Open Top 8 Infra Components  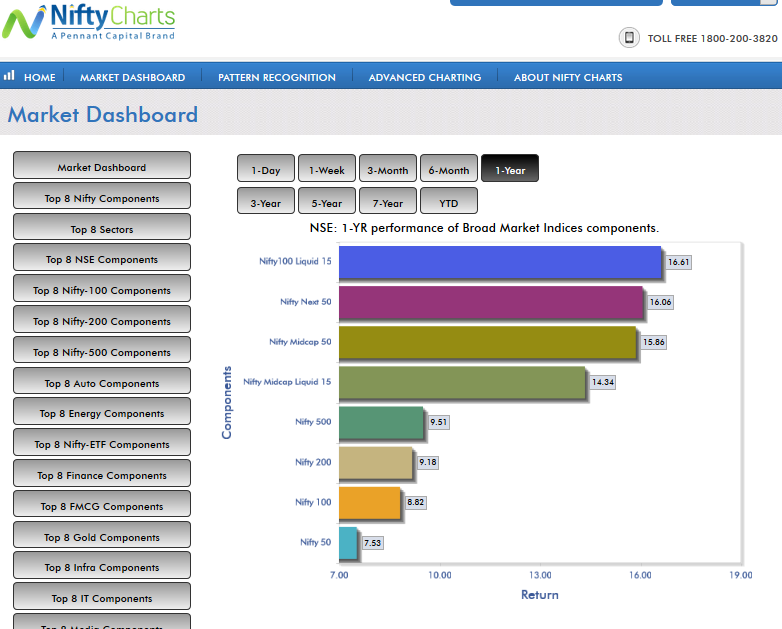coord(102,566)
